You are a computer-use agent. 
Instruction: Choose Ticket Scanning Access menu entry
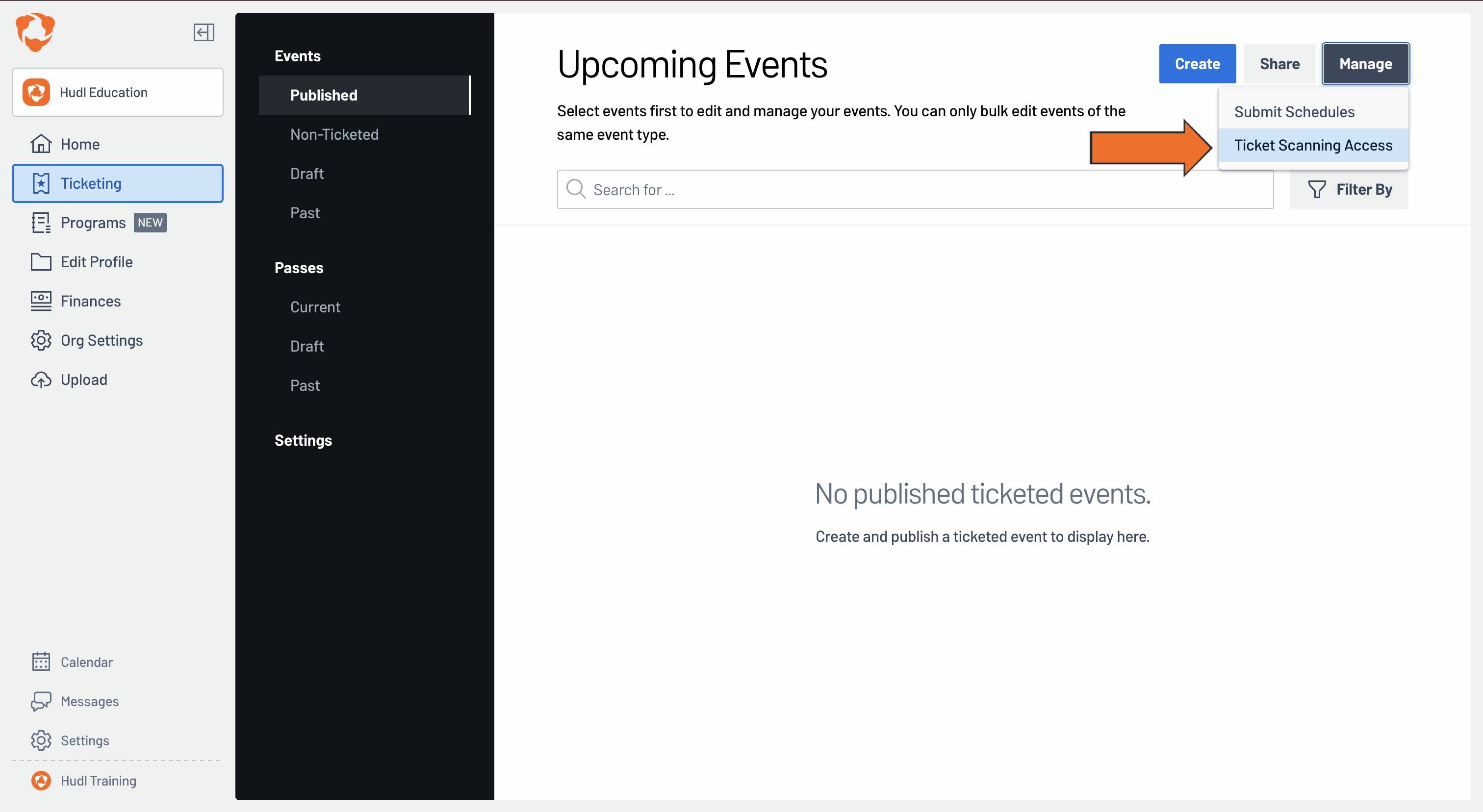pyautogui.click(x=1313, y=145)
